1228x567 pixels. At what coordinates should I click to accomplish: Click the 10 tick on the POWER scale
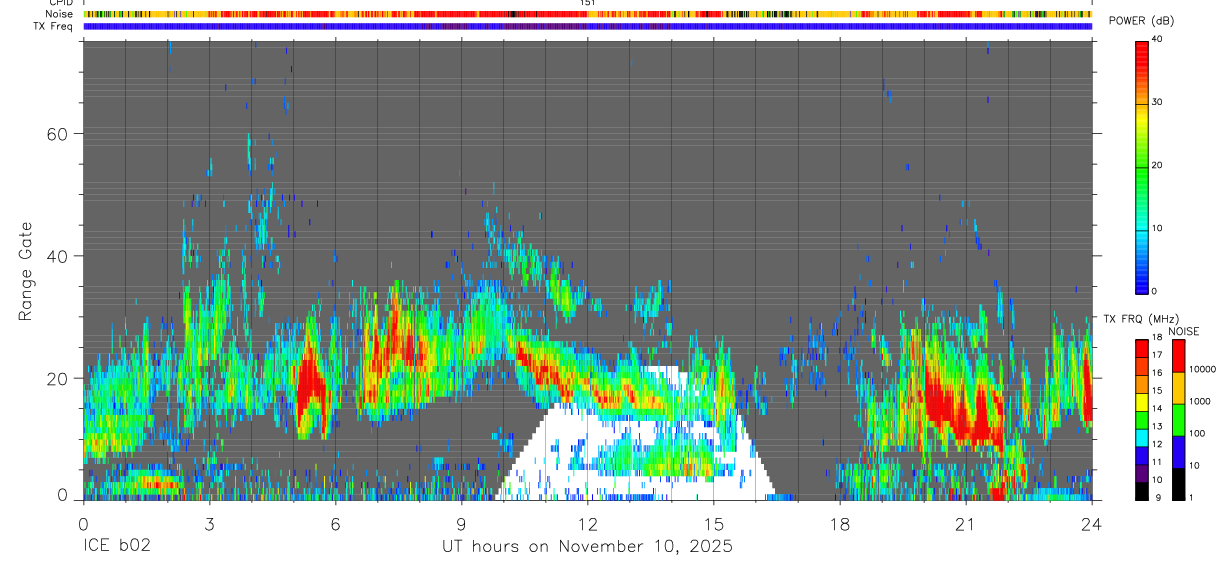point(1157,228)
